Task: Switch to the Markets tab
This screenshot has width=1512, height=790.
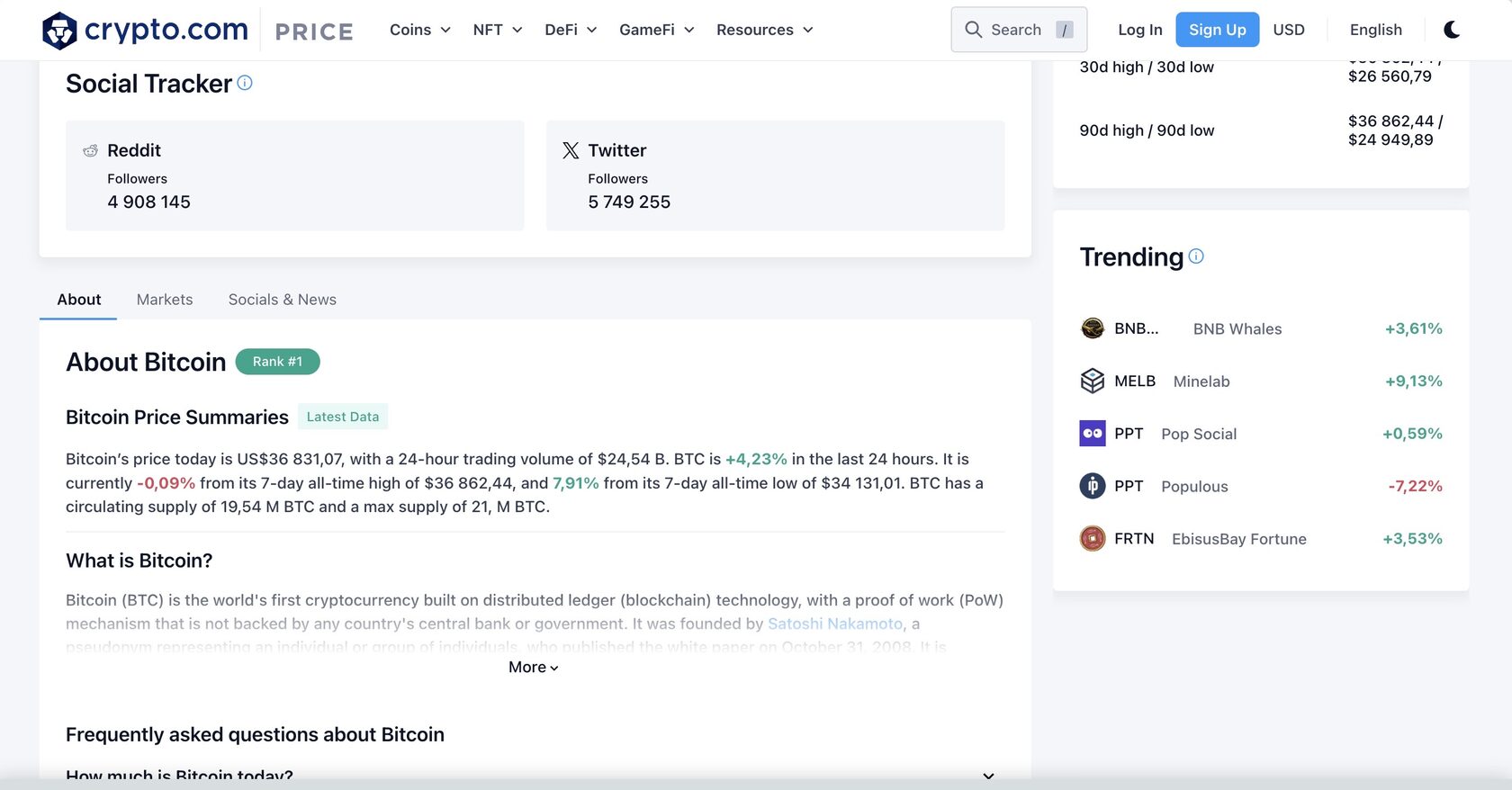Action: tap(165, 299)
